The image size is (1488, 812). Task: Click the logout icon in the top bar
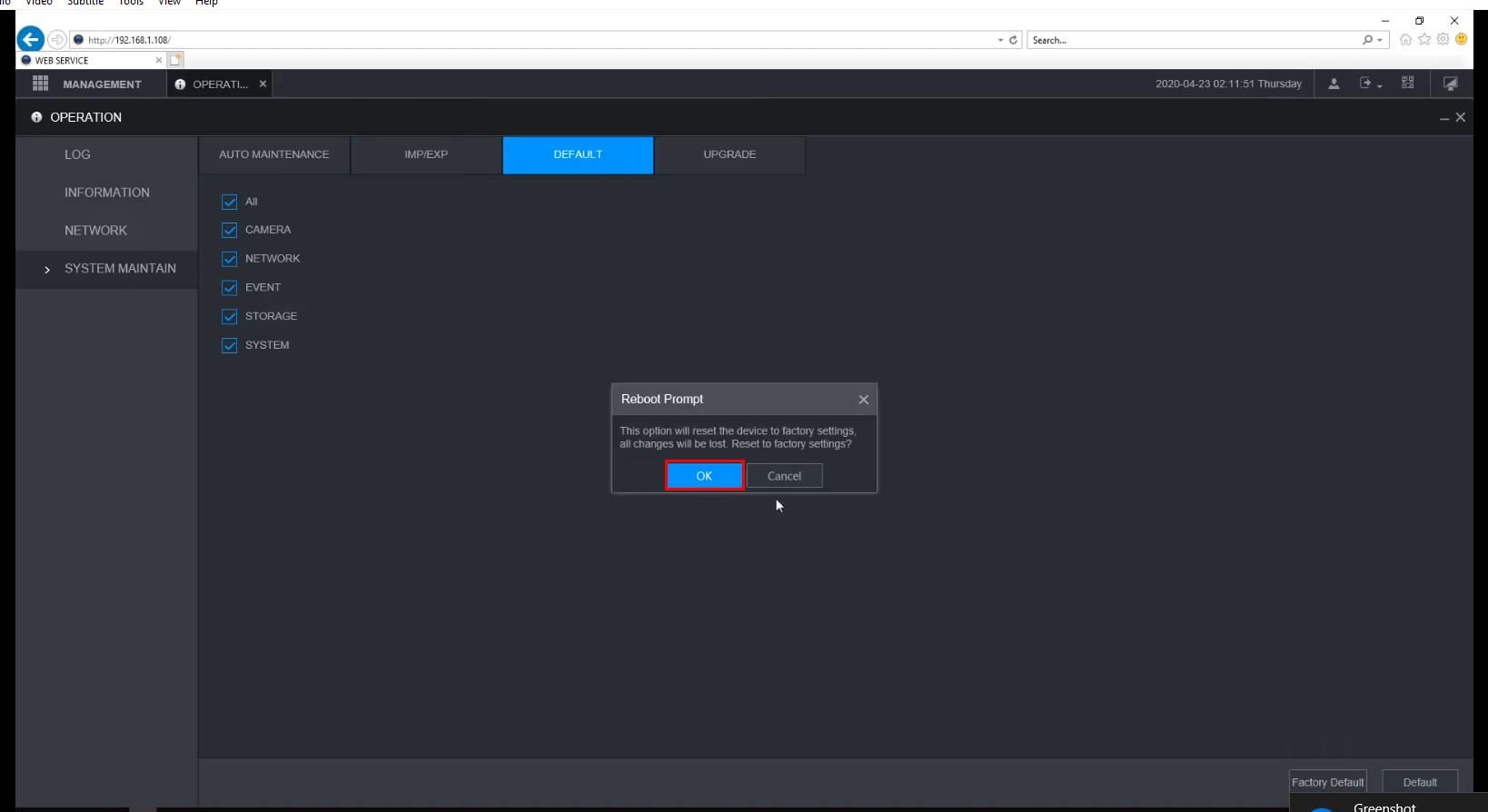(1364, 84)
